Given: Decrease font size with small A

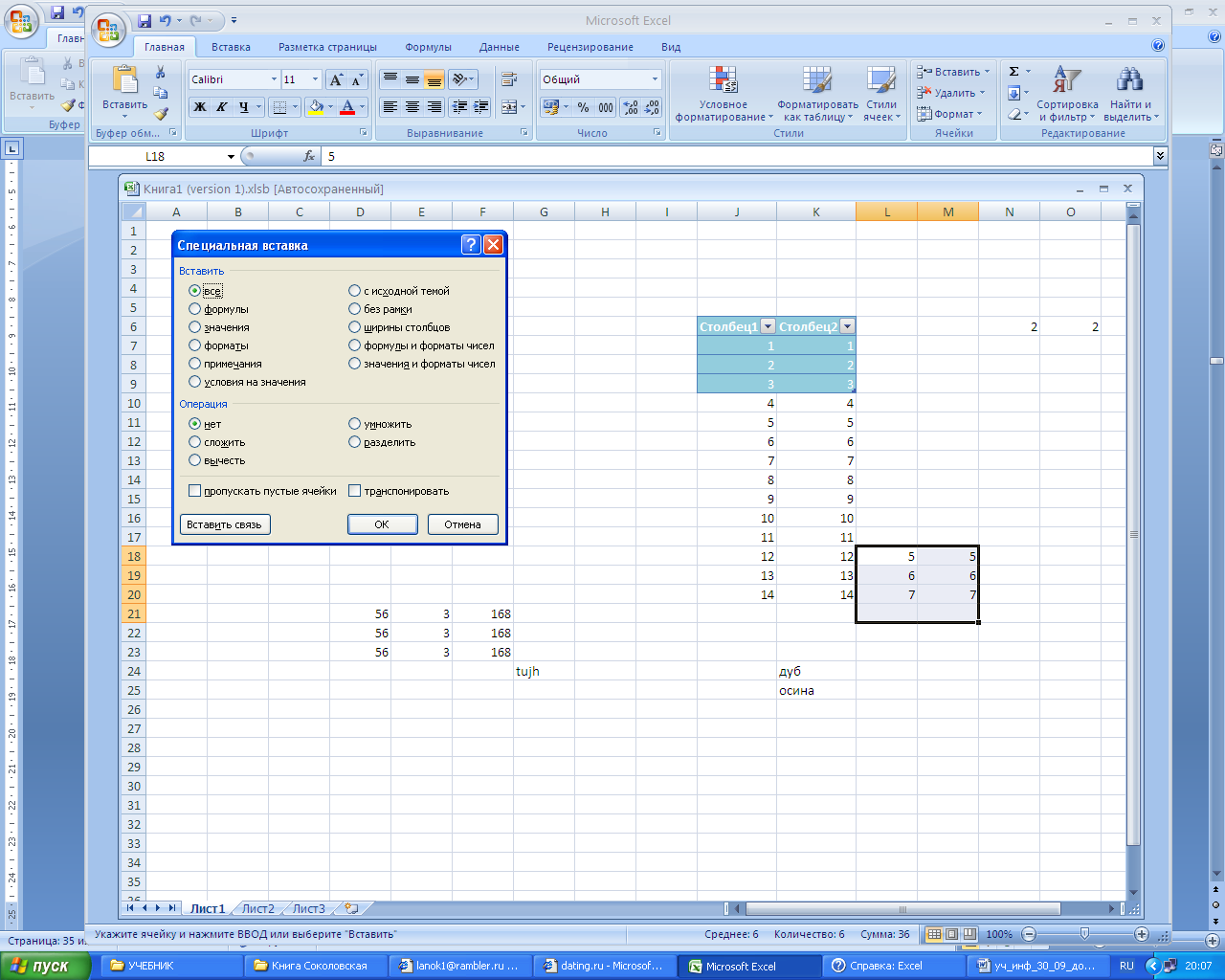Looking at the screenshot, I should [357, 79].
